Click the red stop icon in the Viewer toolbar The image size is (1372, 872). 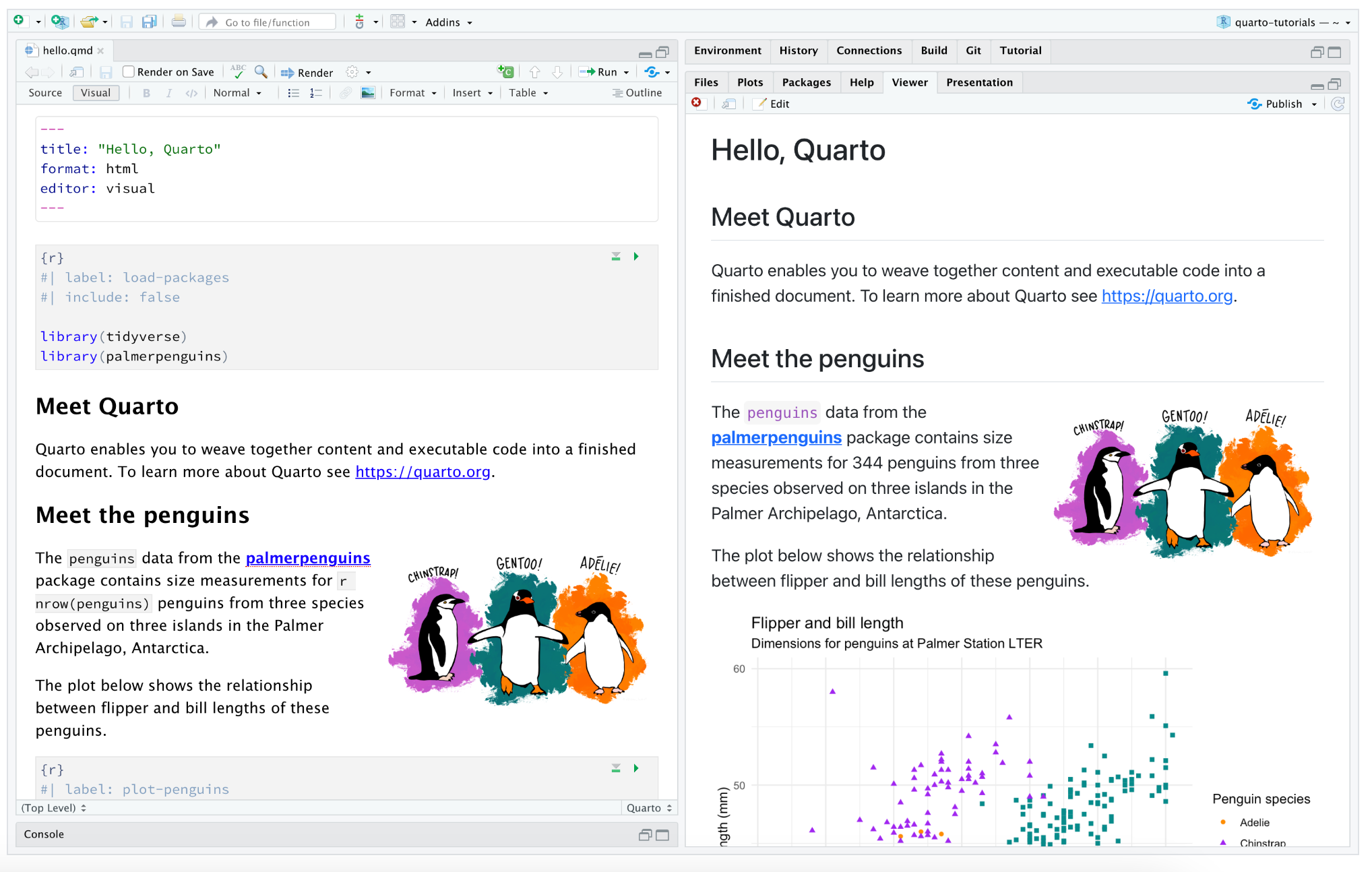tap(697, 103)
